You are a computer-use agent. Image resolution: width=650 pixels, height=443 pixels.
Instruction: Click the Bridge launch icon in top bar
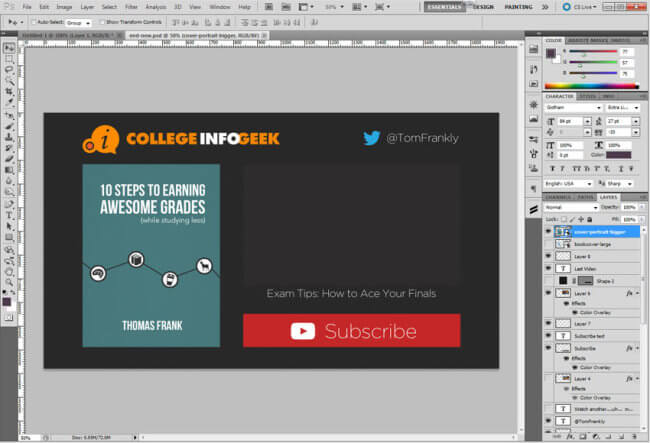coord(268,7)
